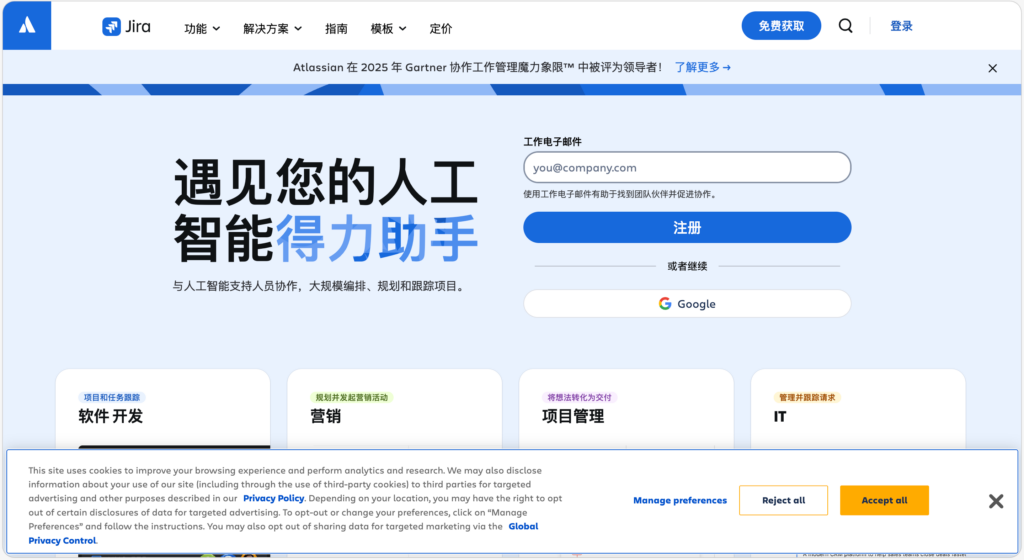
Task: Click the 将想法转化为交付 tag
Action: (x=579, y=397)
